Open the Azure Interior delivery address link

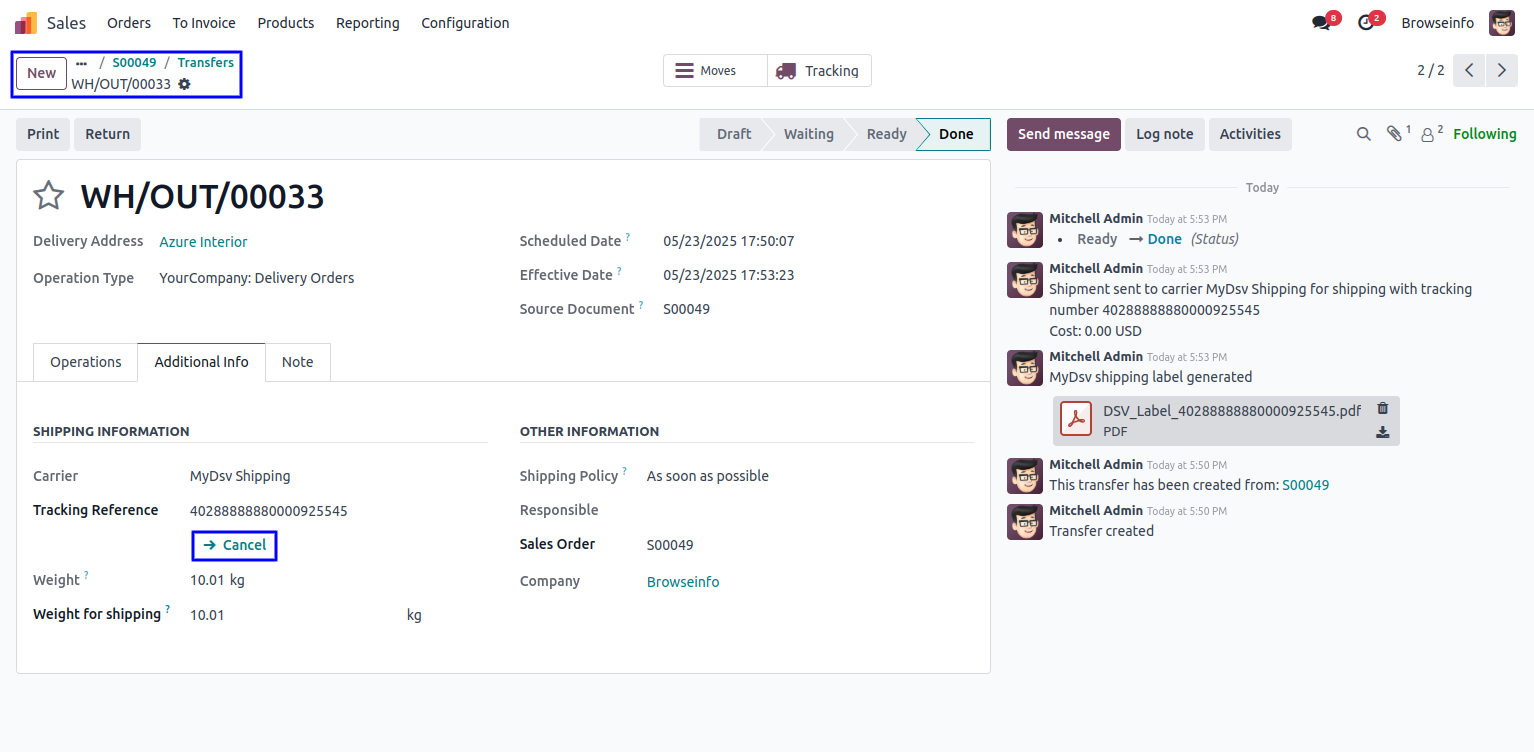[203, 242]
